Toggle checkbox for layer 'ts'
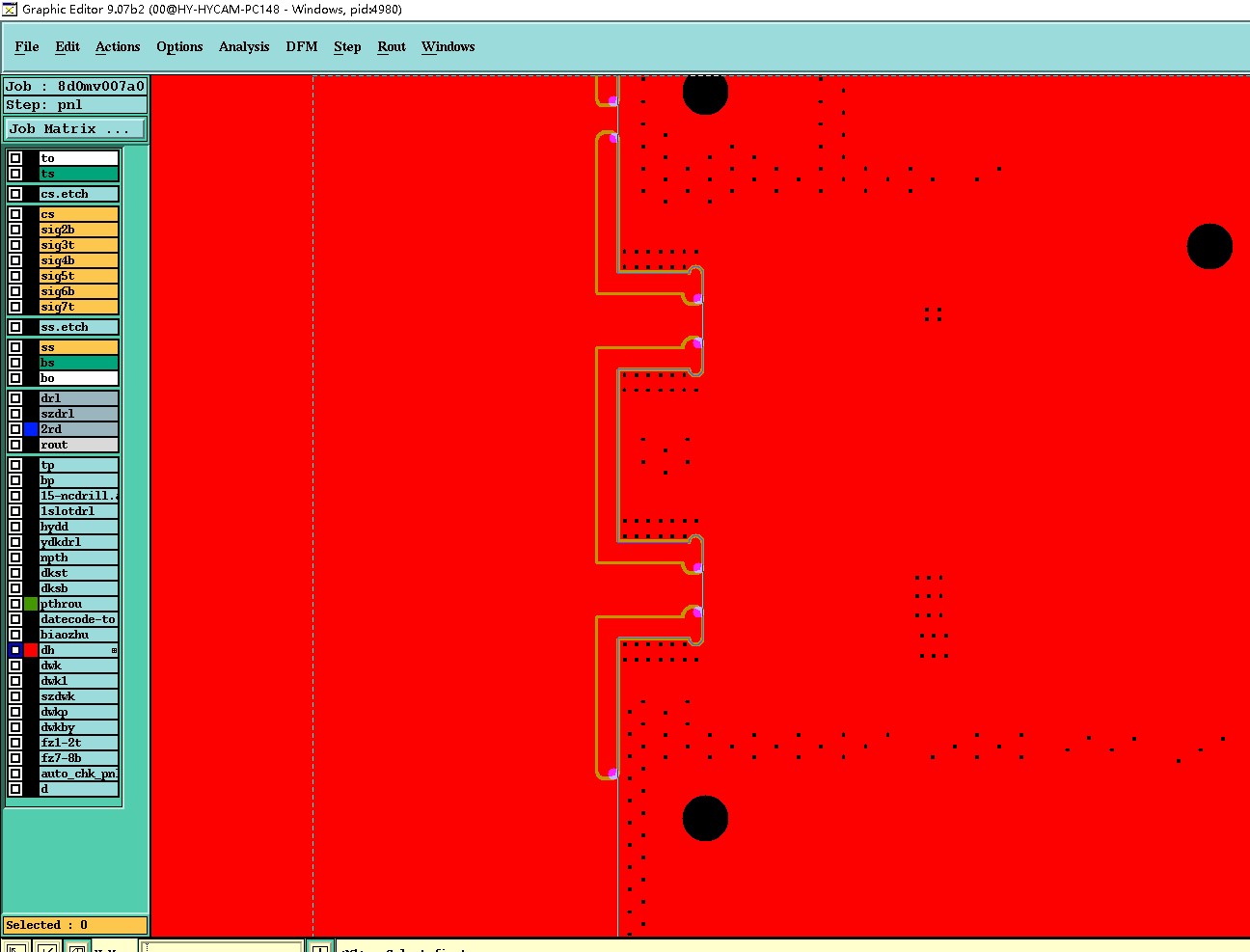 (15, 174)
